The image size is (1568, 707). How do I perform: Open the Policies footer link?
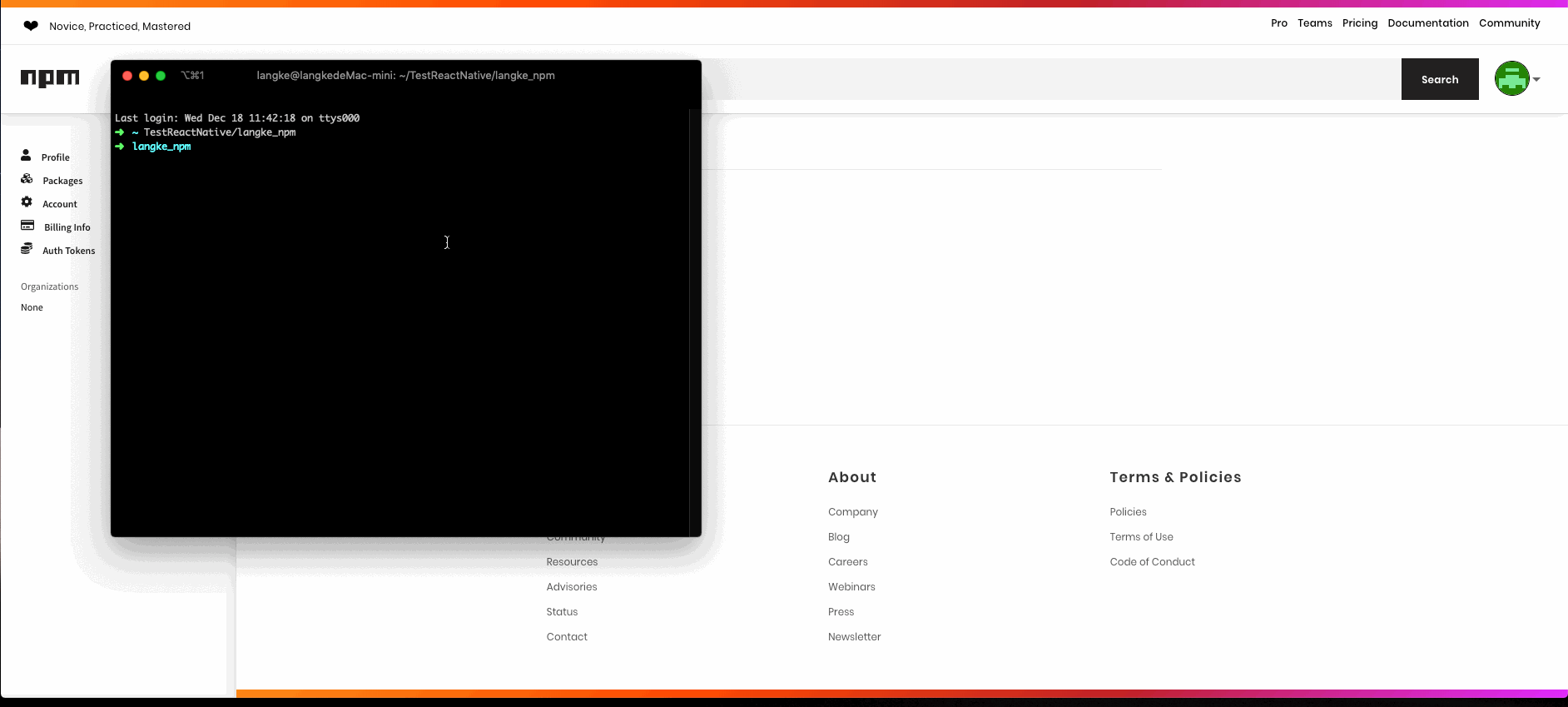(1128, 512)
